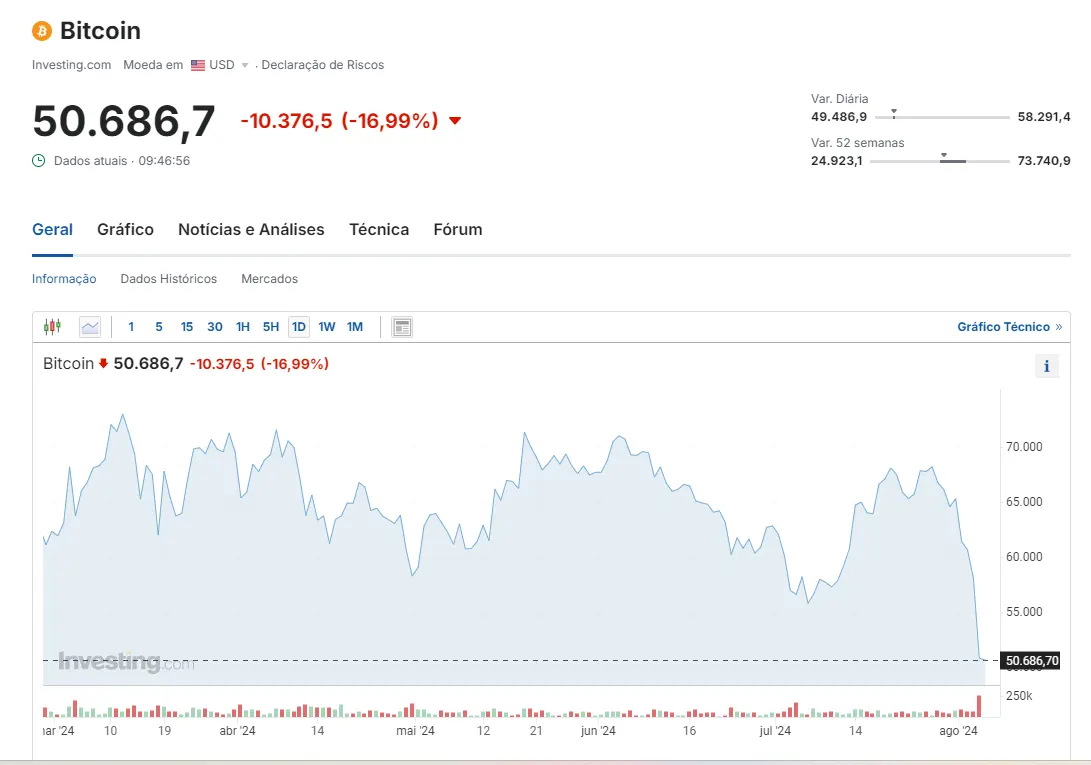This screenshot has width=1091, height=765.
Task: Click the orange Bitcoin logo icon
Action: point(42,31)
